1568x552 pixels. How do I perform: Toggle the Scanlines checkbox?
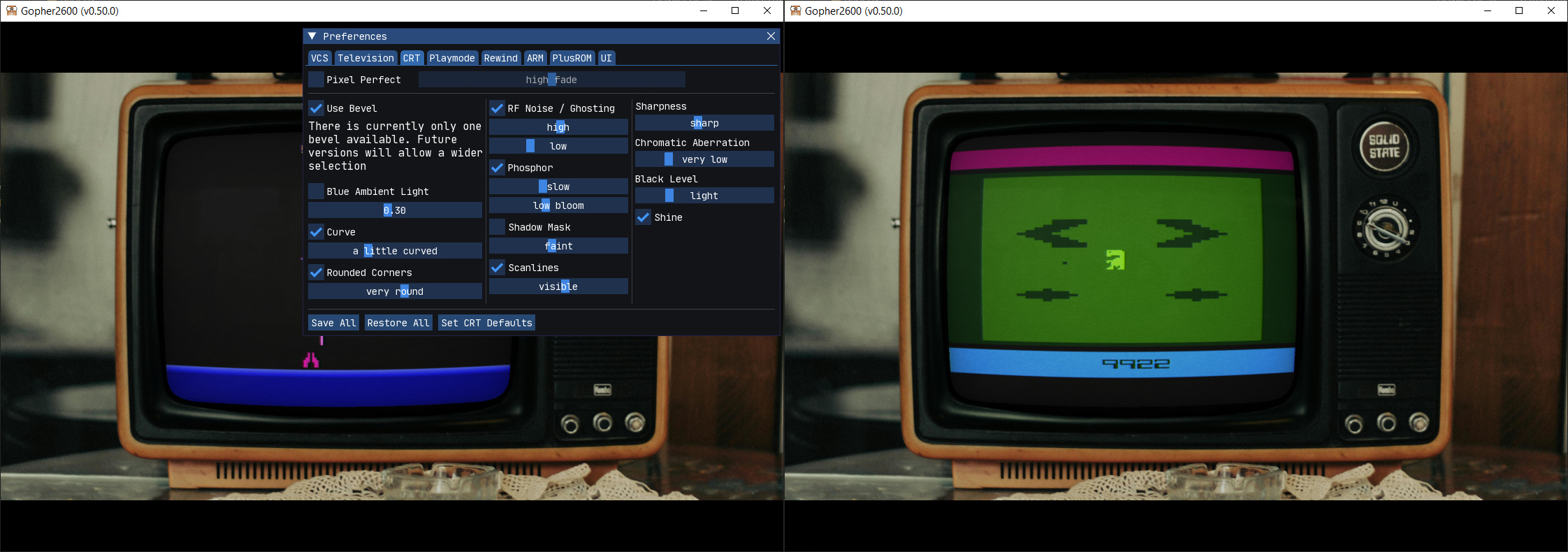(x=498, y=268)
